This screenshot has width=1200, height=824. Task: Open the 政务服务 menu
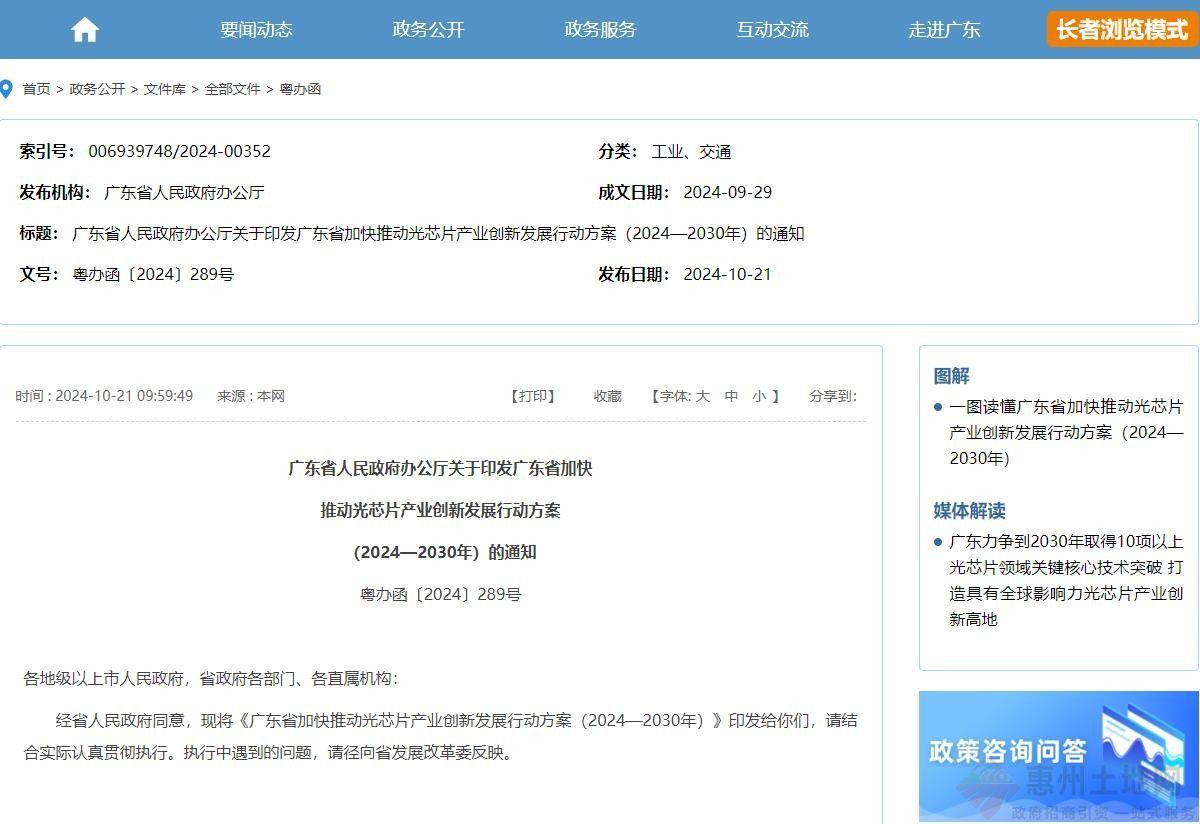[x=600, y=30]
